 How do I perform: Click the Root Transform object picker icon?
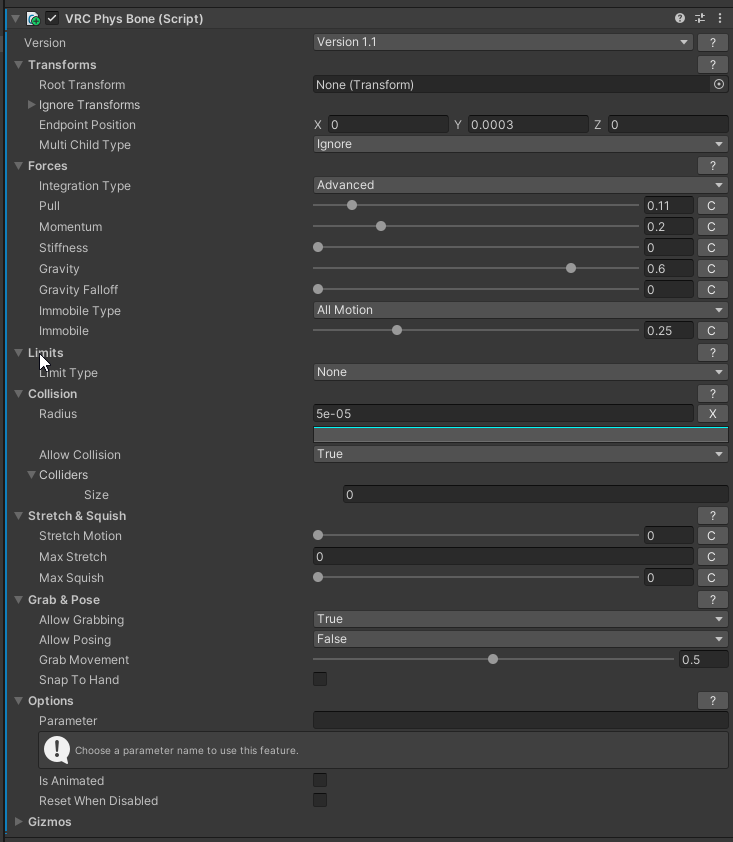click(x=718, y=85)
